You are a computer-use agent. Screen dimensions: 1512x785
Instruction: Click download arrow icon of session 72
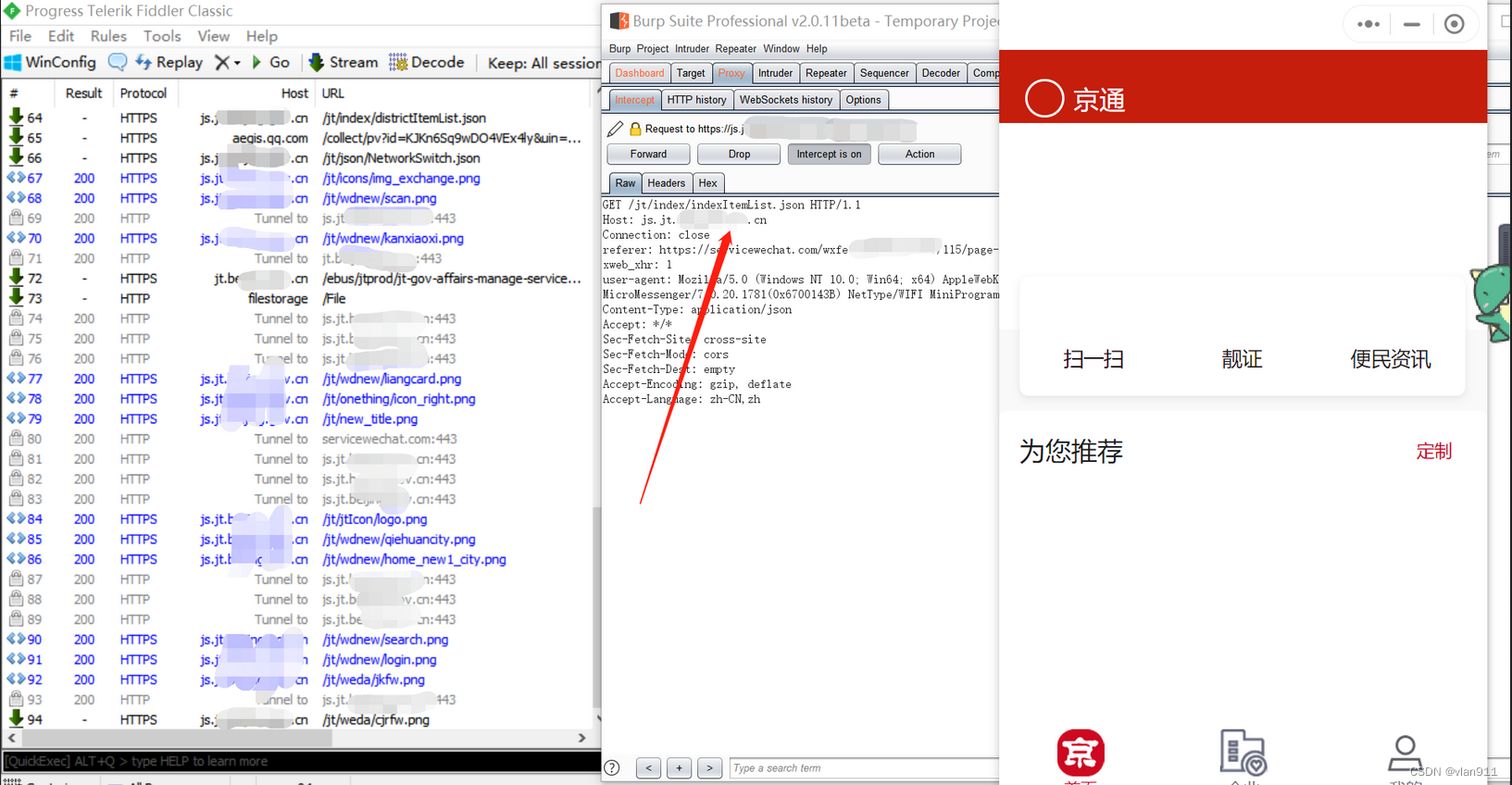(x=16, y=278)
